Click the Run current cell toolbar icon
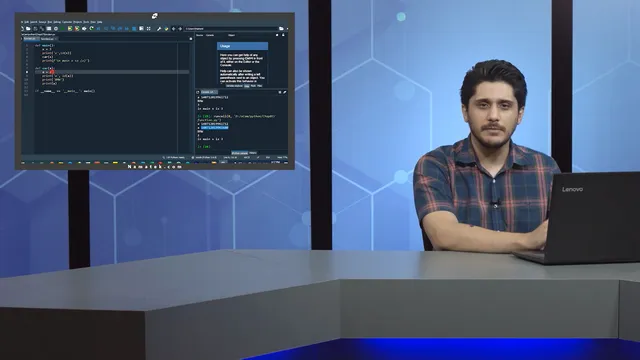640x360 pixels. (x=70, y=29)
